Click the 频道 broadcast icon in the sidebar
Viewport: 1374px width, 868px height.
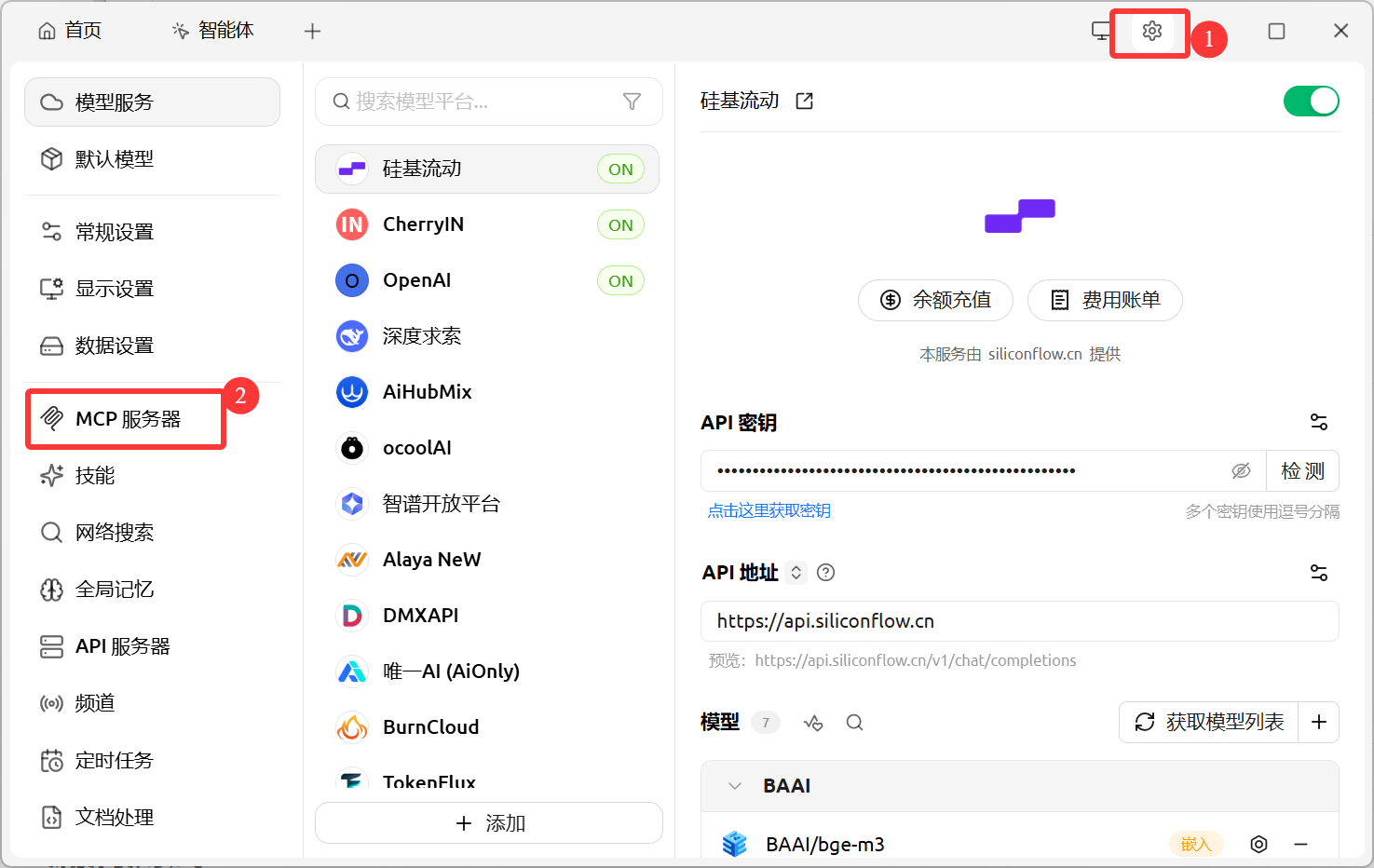point(51,703)
